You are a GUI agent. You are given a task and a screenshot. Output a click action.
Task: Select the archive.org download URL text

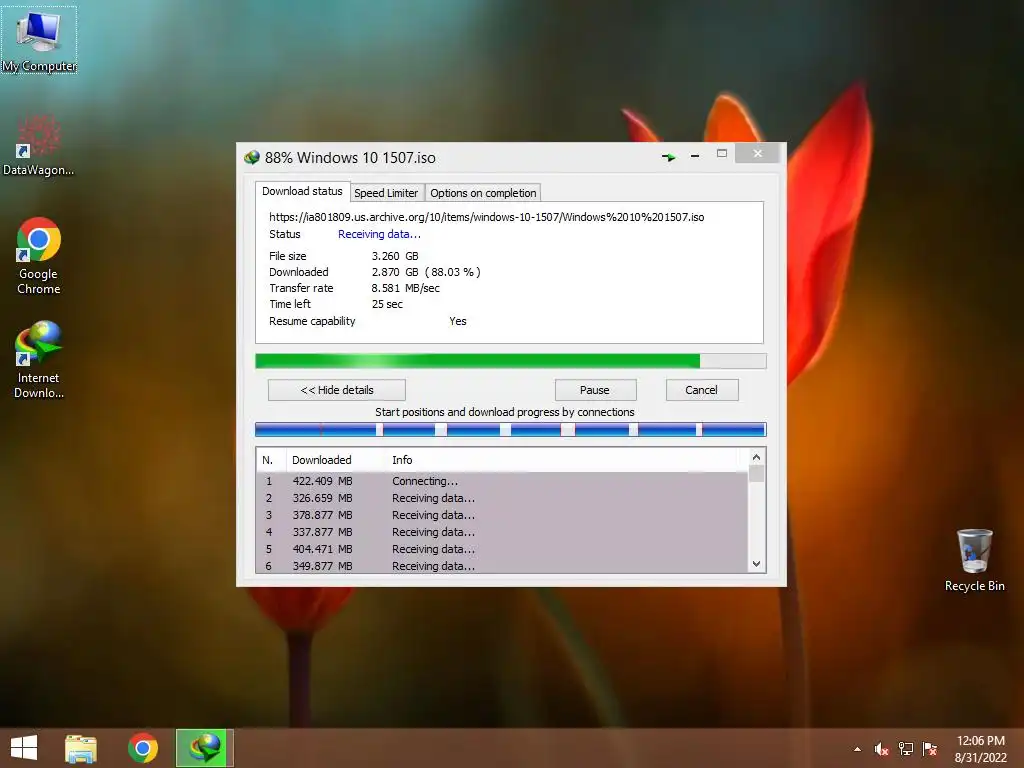tap(487, 217)
